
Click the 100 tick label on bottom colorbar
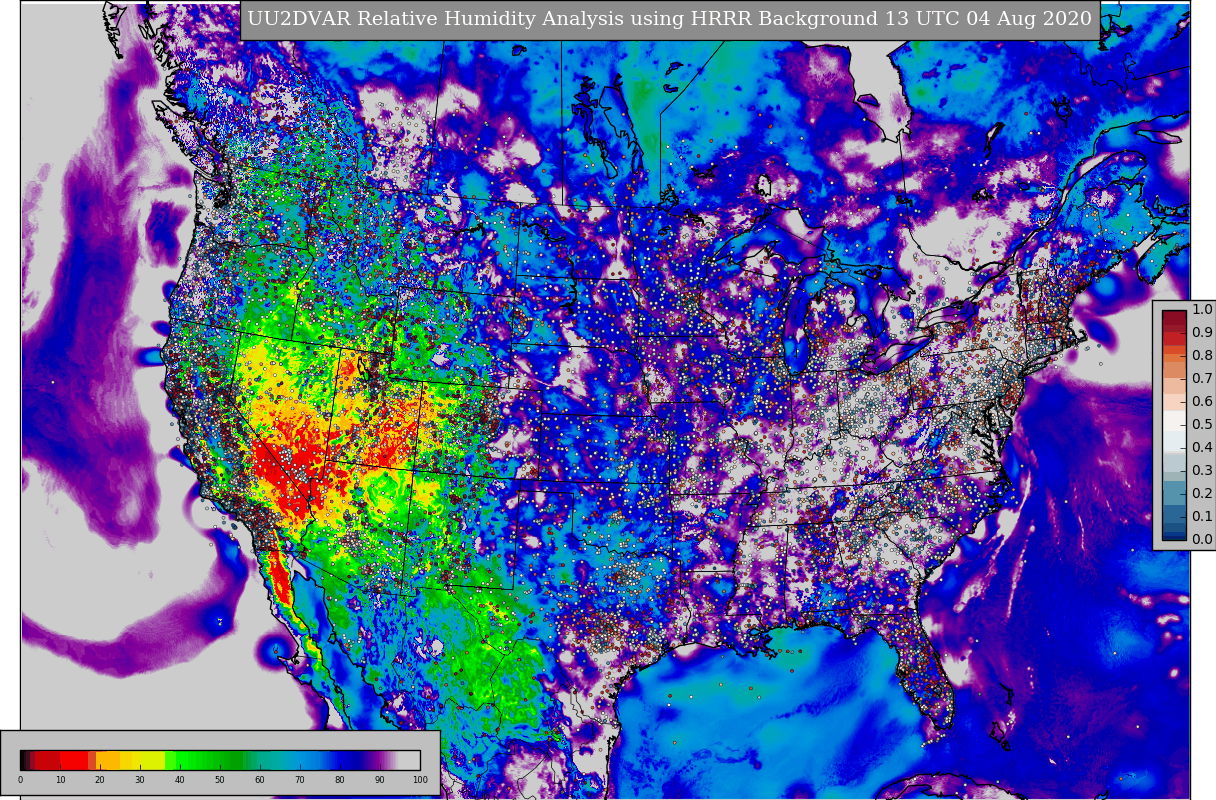pyautogui.click(x=420, y=779)
